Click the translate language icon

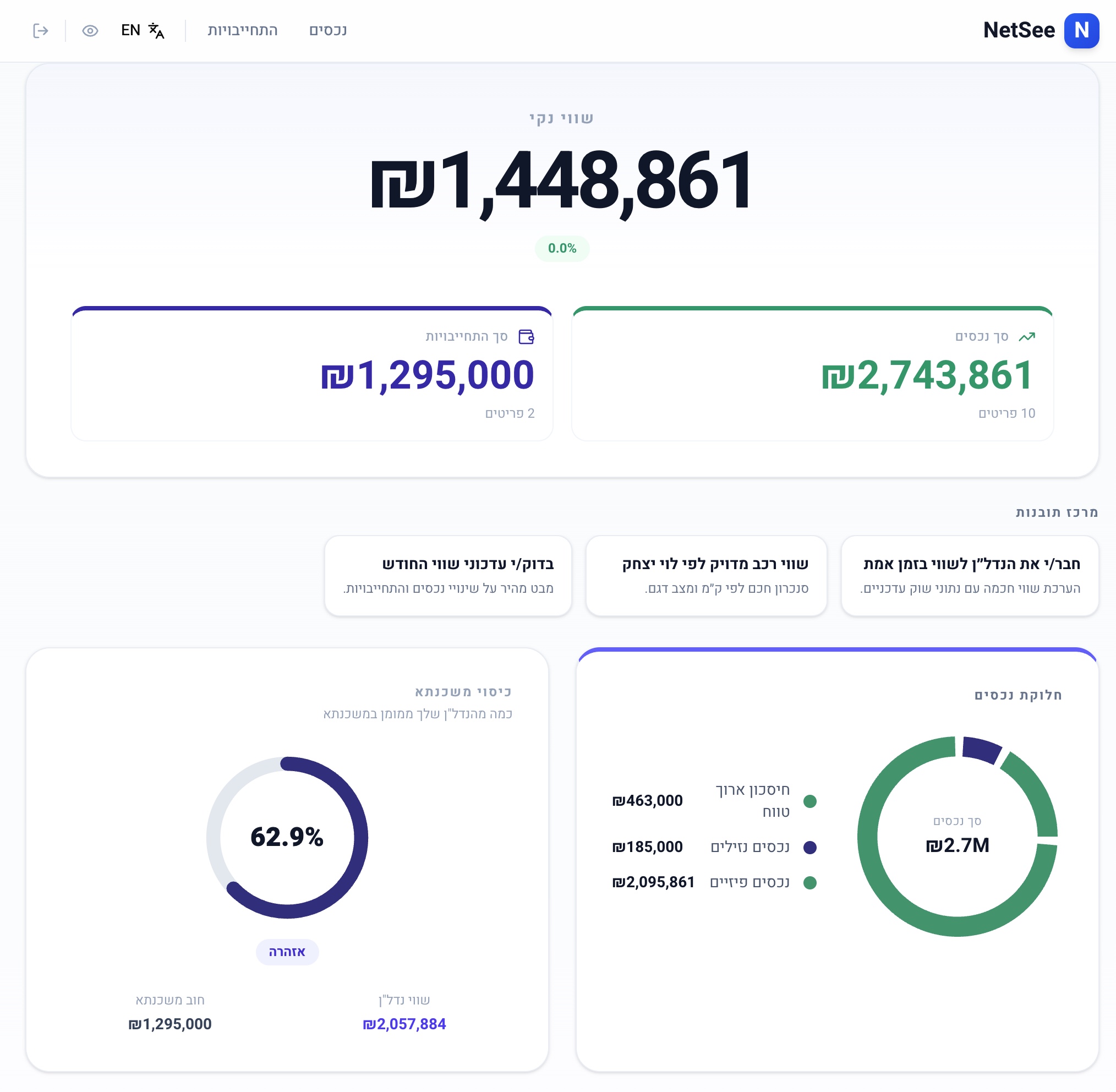click(x=156, y=30)
